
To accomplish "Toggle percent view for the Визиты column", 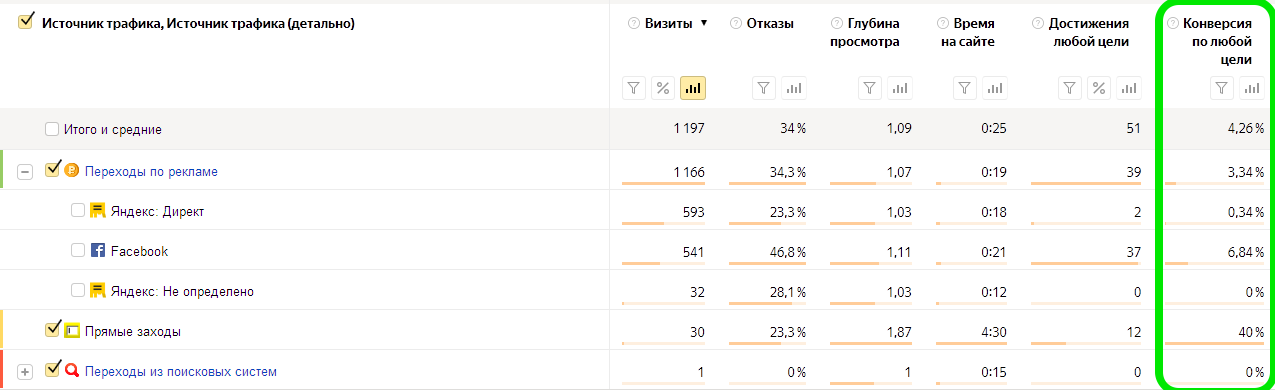I will click(663, 88).
